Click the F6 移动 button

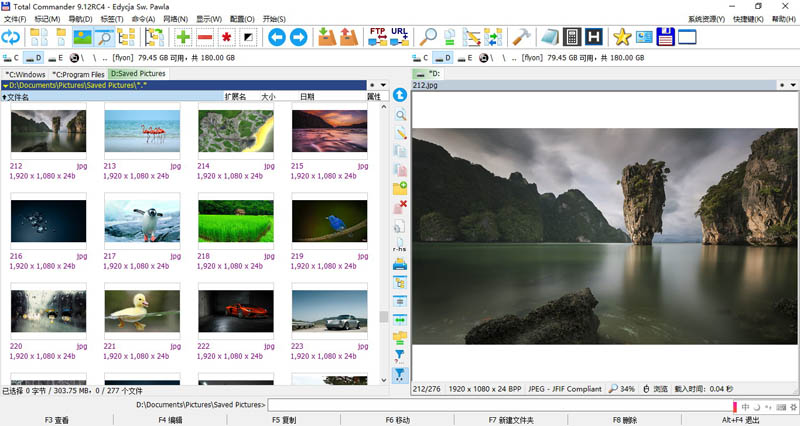[x=397, y=420]
